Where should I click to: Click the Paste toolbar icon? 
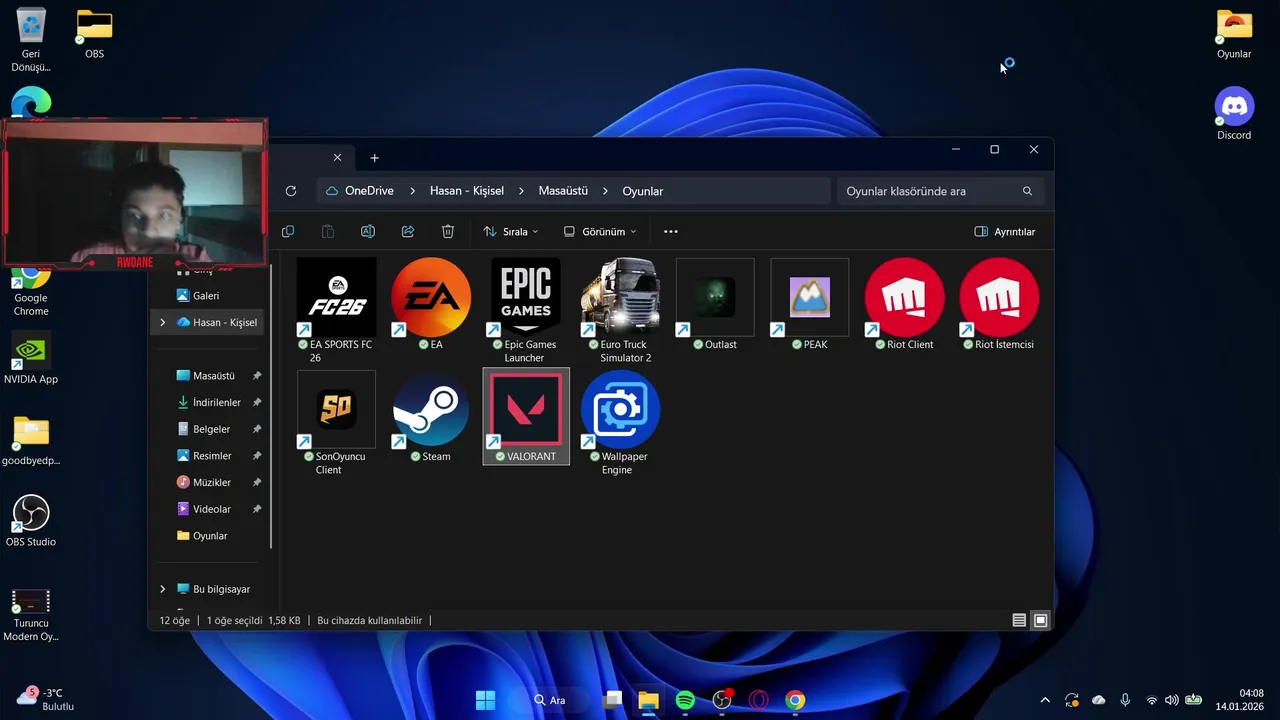click(x=328, y=231)
